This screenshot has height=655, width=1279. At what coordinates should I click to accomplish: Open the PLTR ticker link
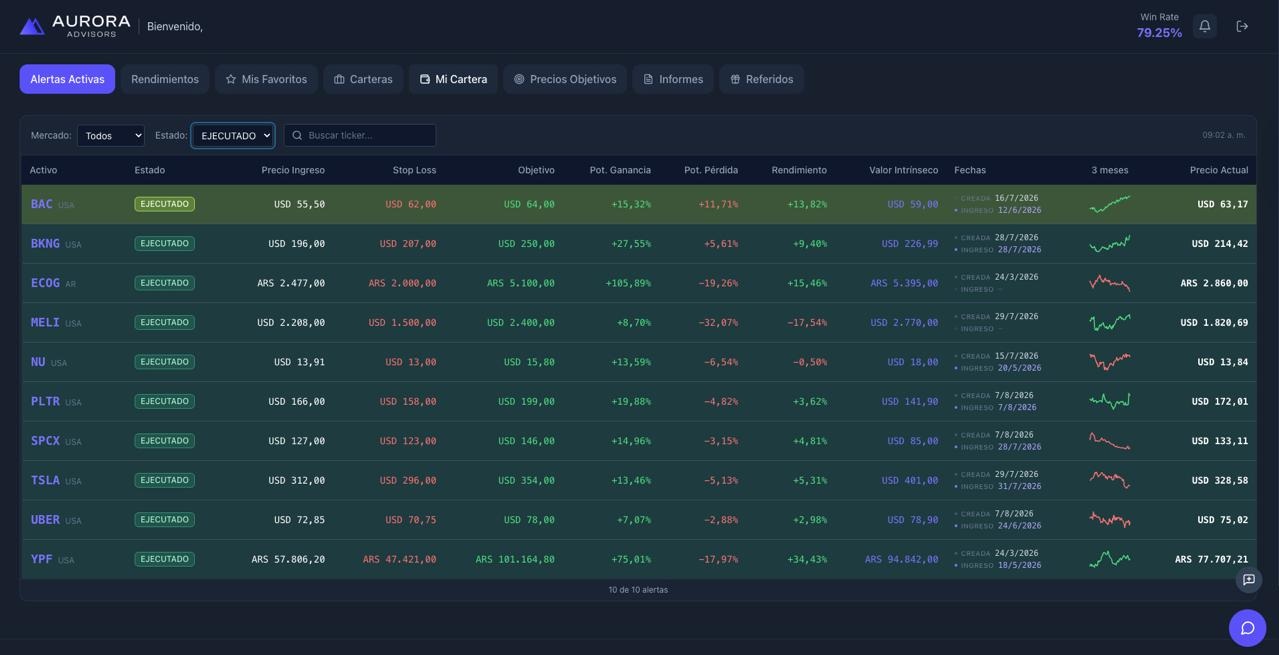45,401
